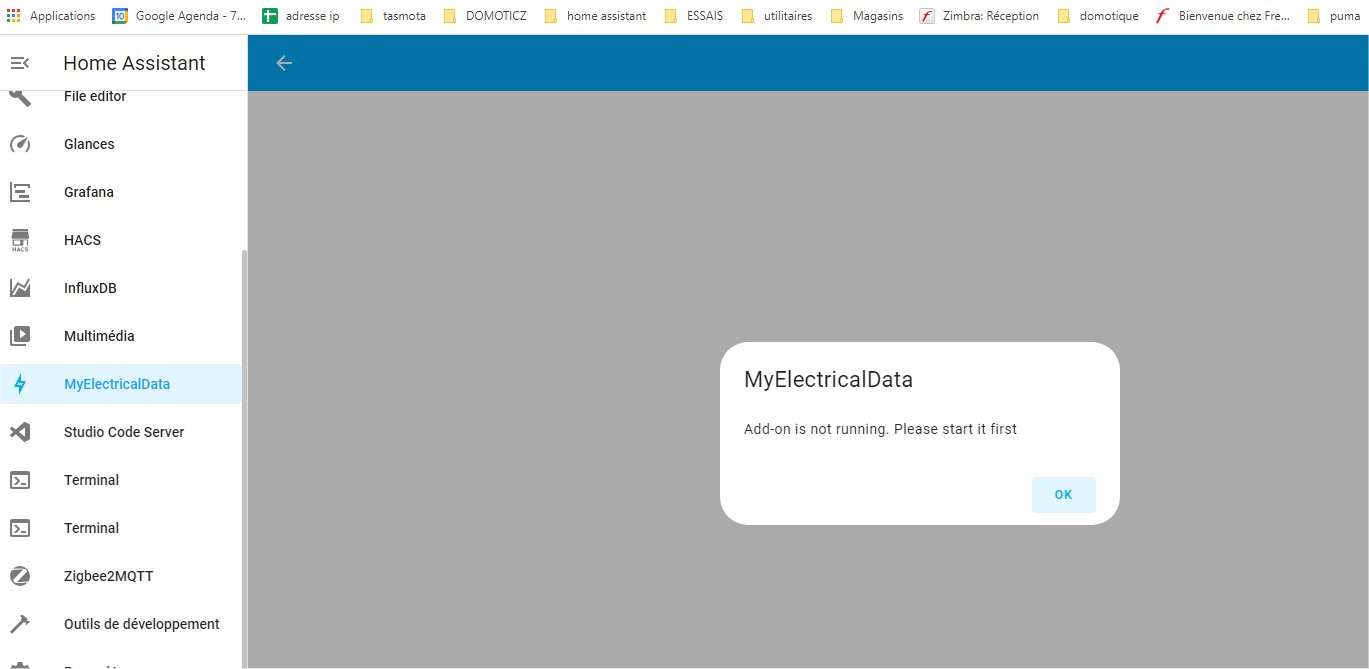
Task: Click the Multimédia play icon
Action: 20,336
